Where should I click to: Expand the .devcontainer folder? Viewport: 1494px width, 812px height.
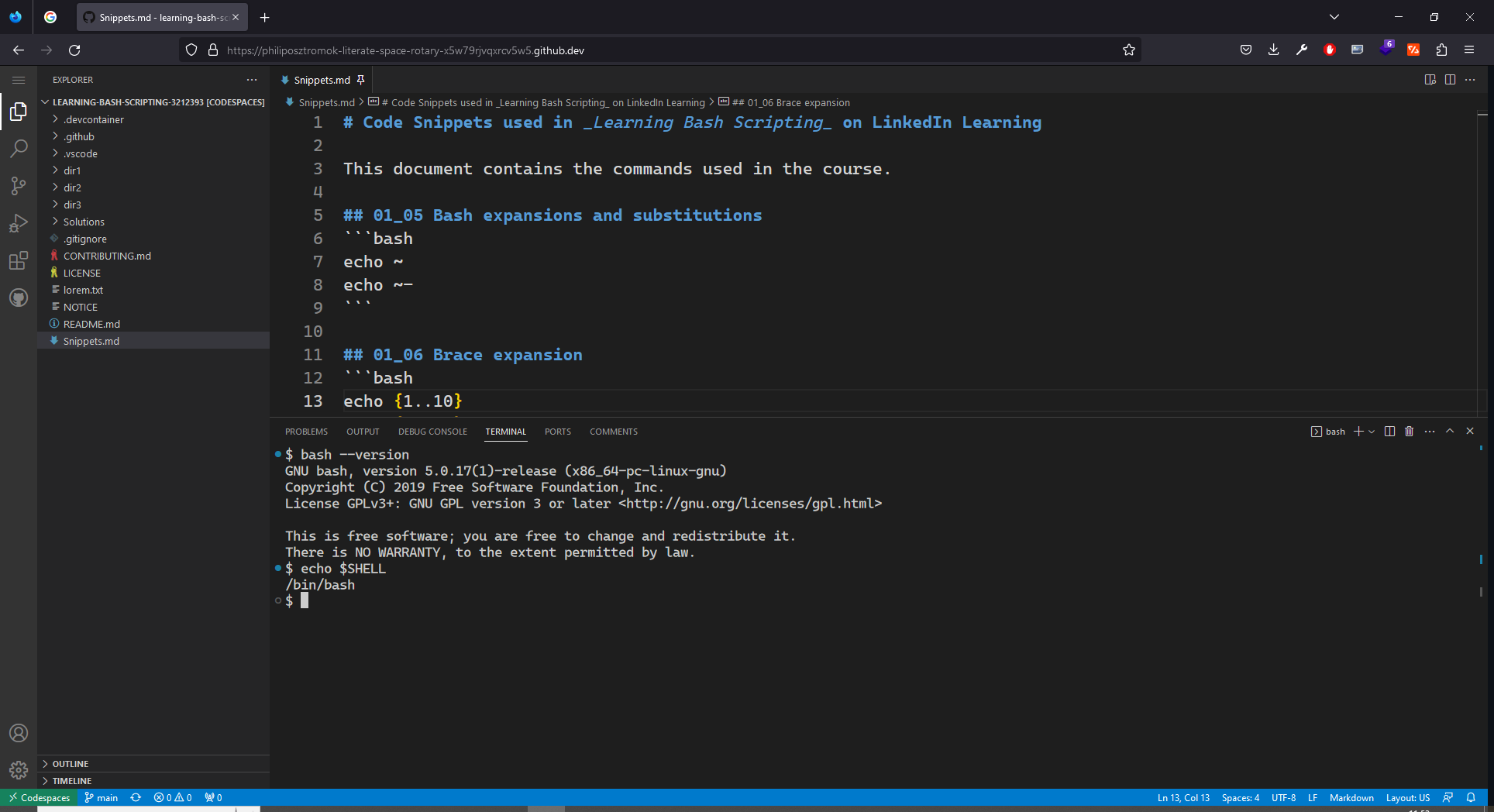point(153,119)
